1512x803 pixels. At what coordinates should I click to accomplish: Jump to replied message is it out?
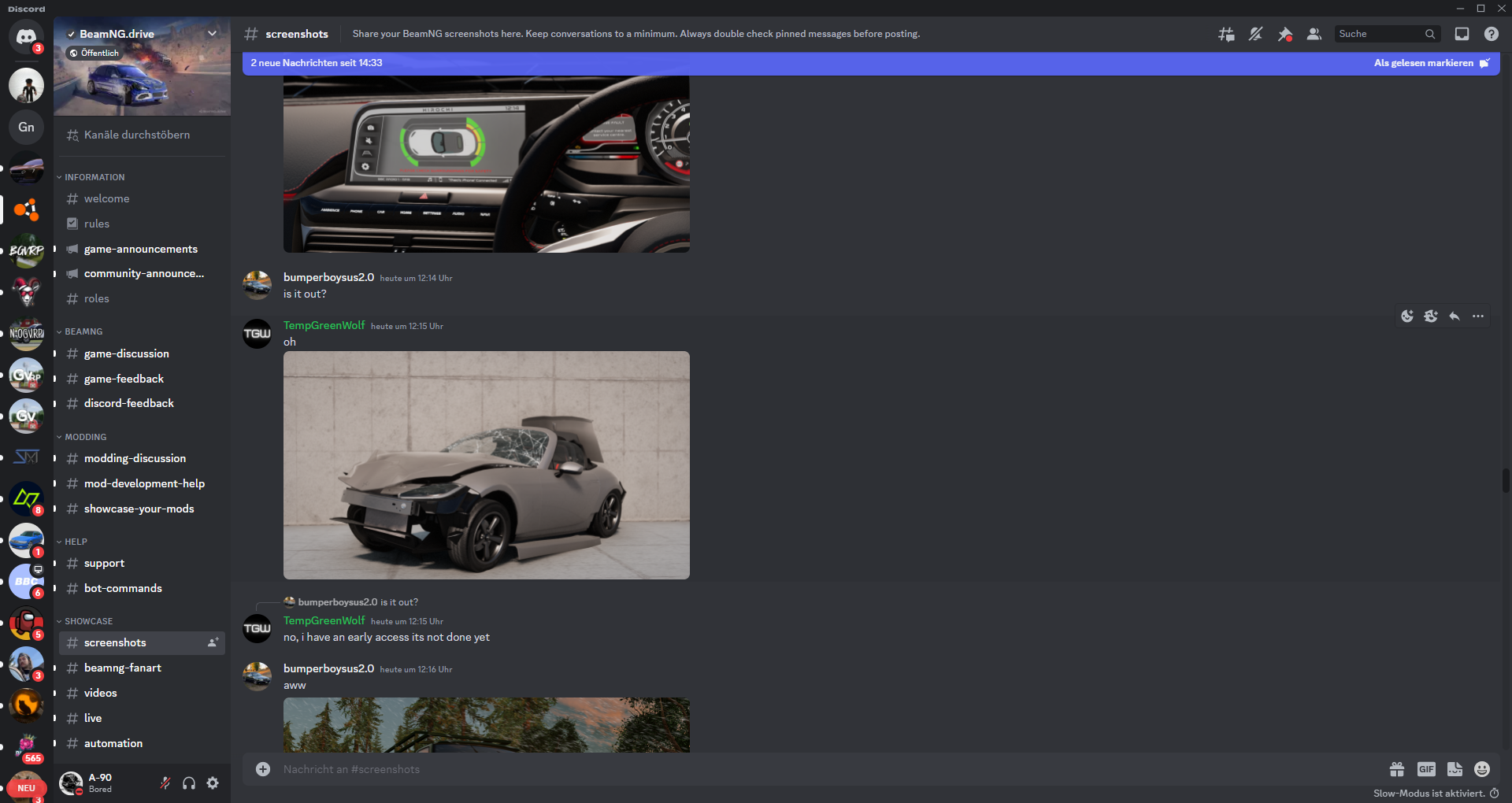[x=398, y=602]
